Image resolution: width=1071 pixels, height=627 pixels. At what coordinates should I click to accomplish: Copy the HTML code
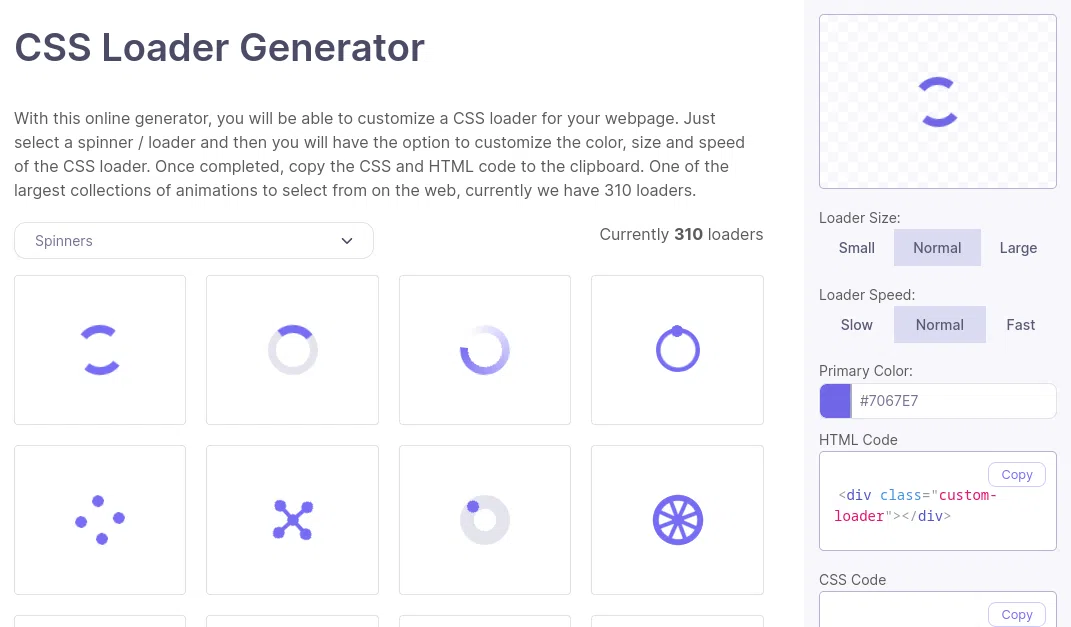point(1016,475)
